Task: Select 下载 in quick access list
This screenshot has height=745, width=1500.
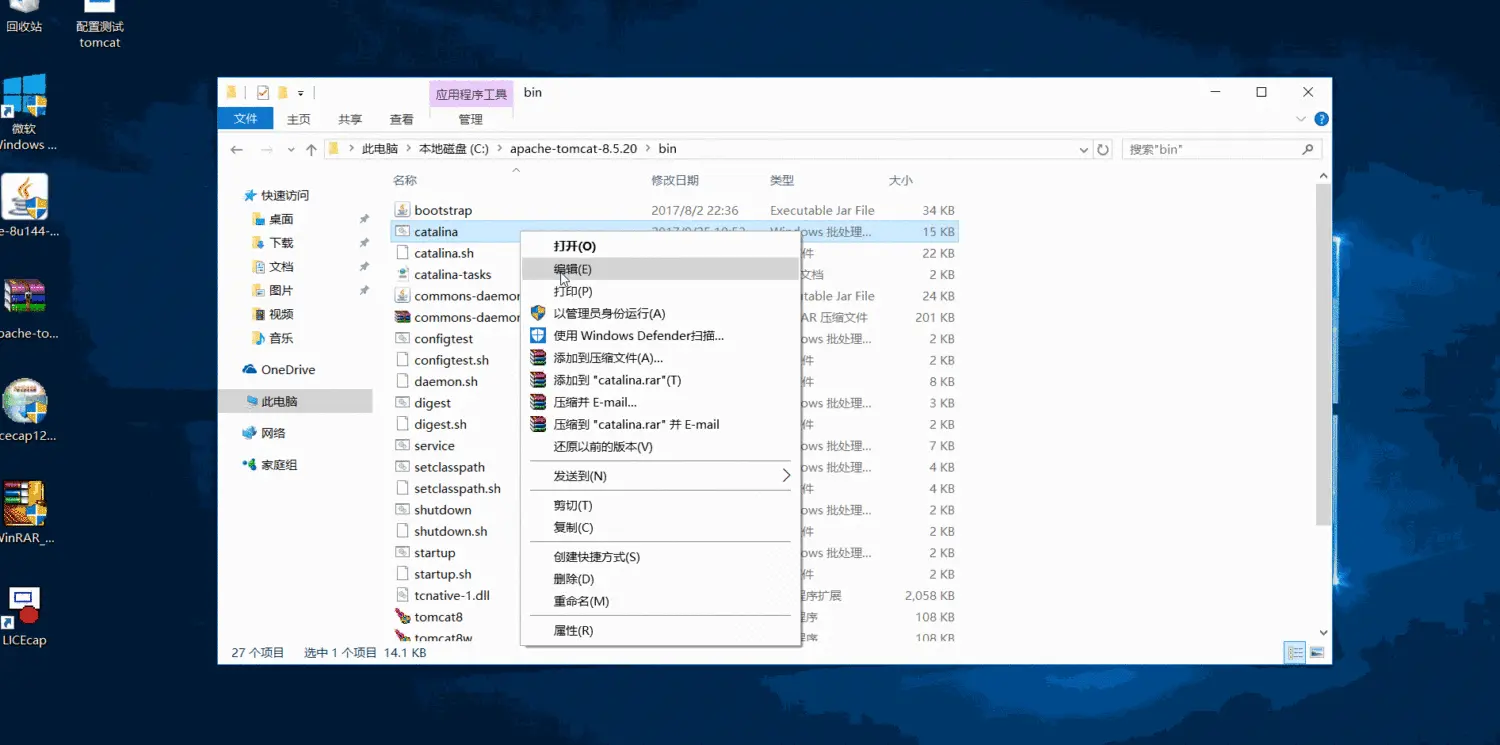Action: point(281,243)
